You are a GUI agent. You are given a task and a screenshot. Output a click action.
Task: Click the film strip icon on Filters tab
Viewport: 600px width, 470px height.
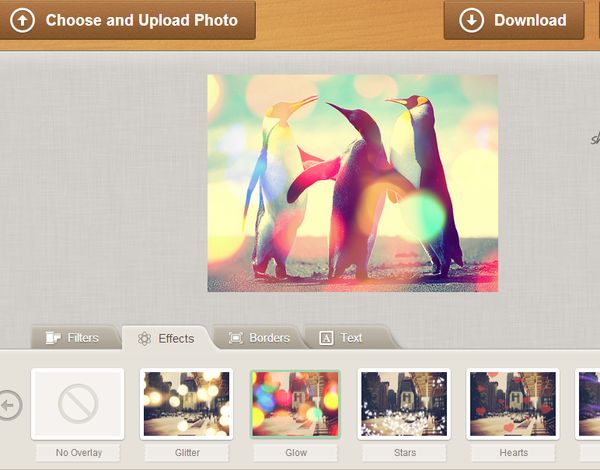[x=53, y=338]
